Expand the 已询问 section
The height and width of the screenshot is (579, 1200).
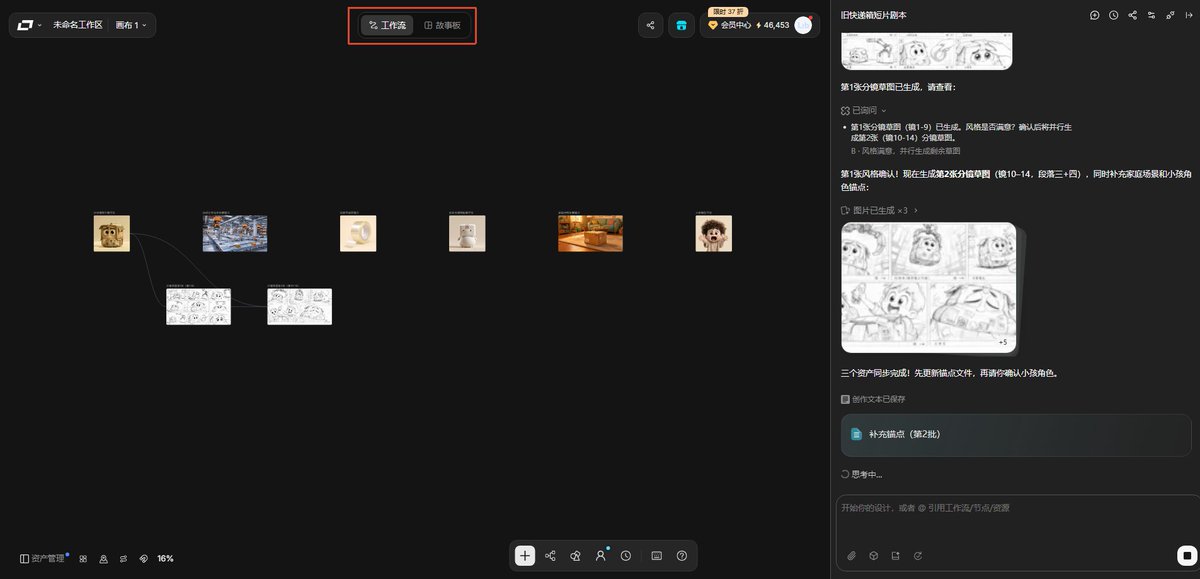click(864, 110)
